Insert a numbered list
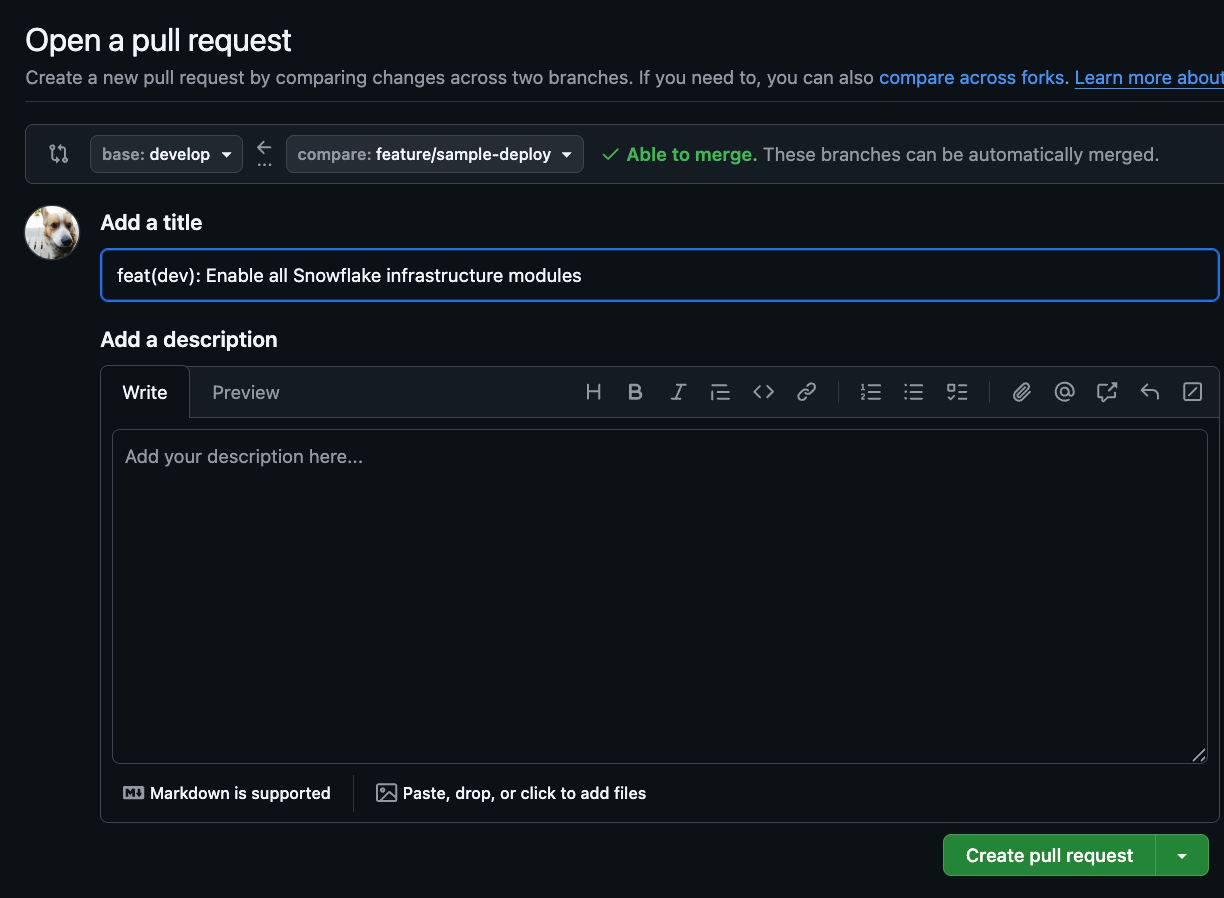This screenshot has width=1224, height=898. pyautogui.click(x=871, y=392)
